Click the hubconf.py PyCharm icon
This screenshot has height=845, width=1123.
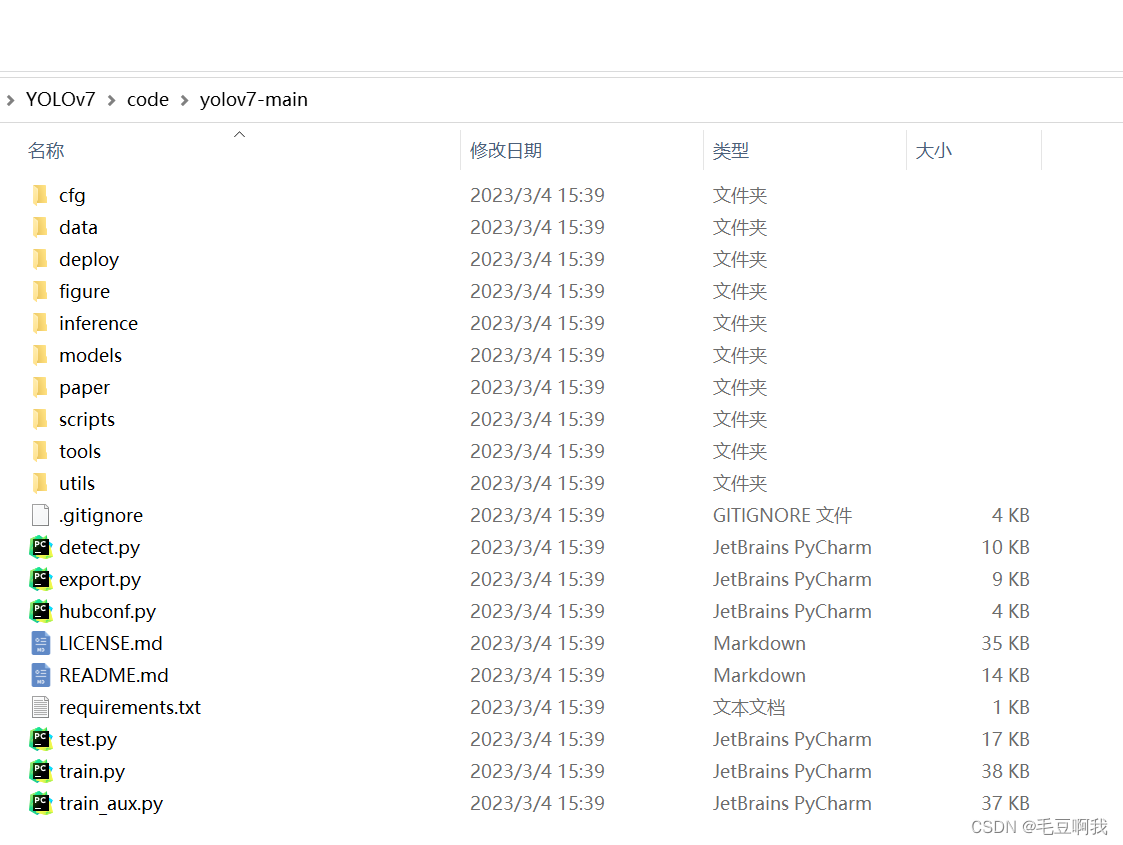[x=41, y=611]
